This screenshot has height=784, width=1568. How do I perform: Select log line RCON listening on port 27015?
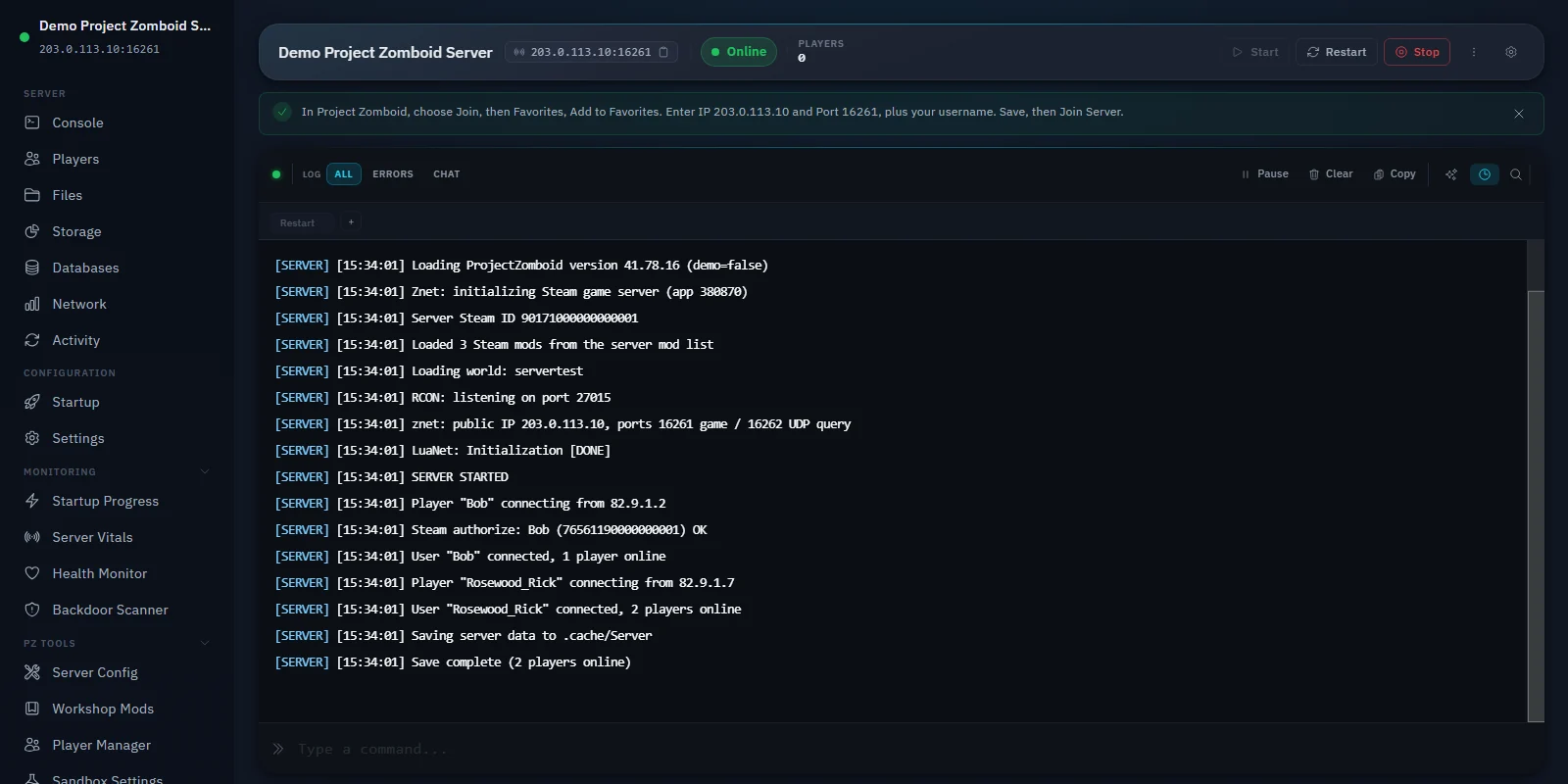click(442, 398)
